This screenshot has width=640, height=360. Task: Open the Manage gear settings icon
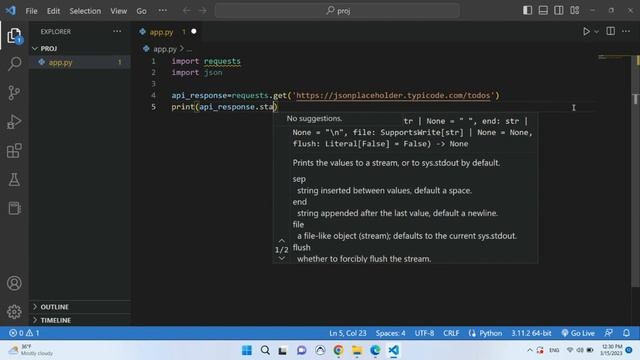tap(14, 311)
